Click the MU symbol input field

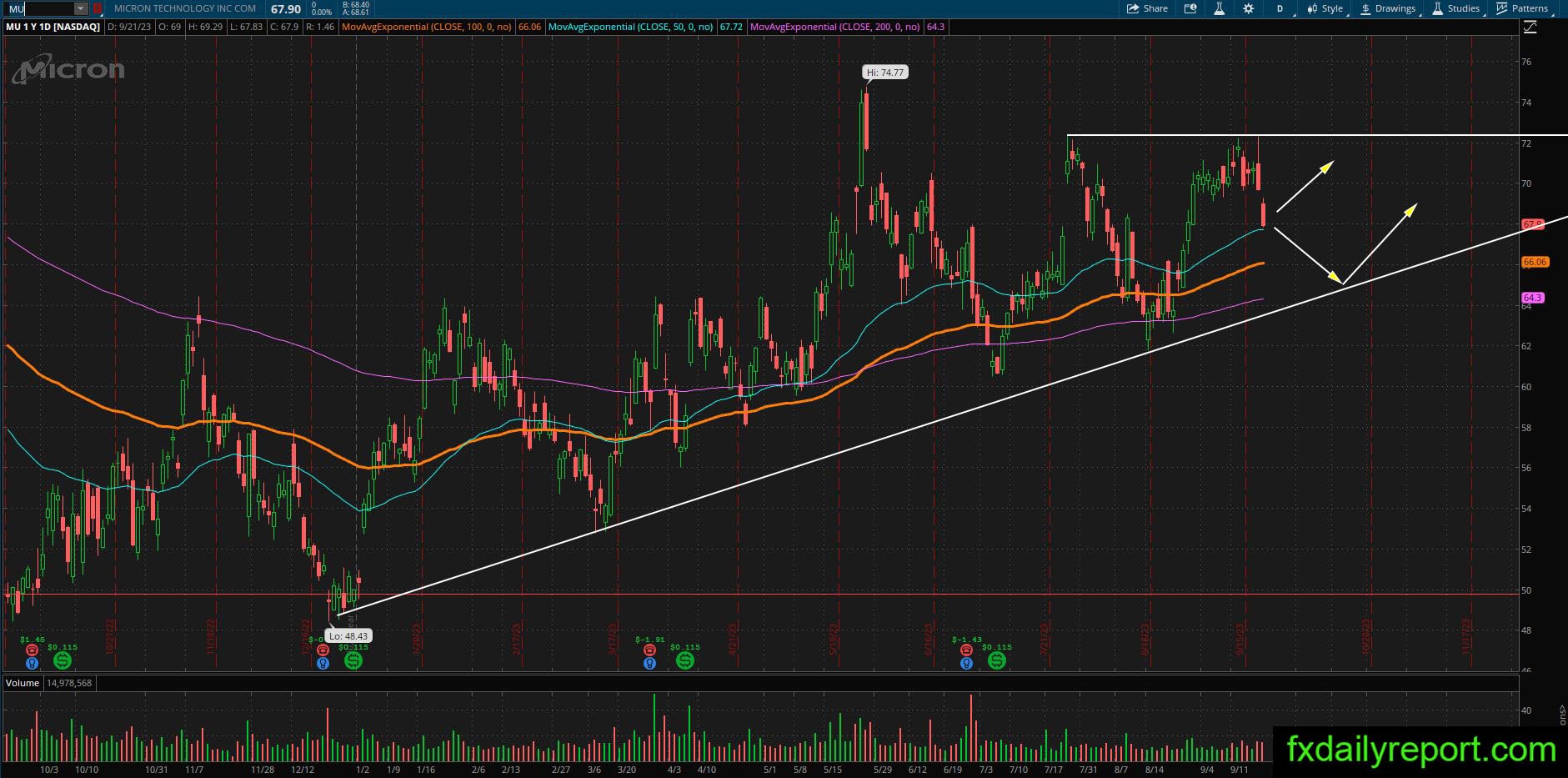(x=40, y=8)
